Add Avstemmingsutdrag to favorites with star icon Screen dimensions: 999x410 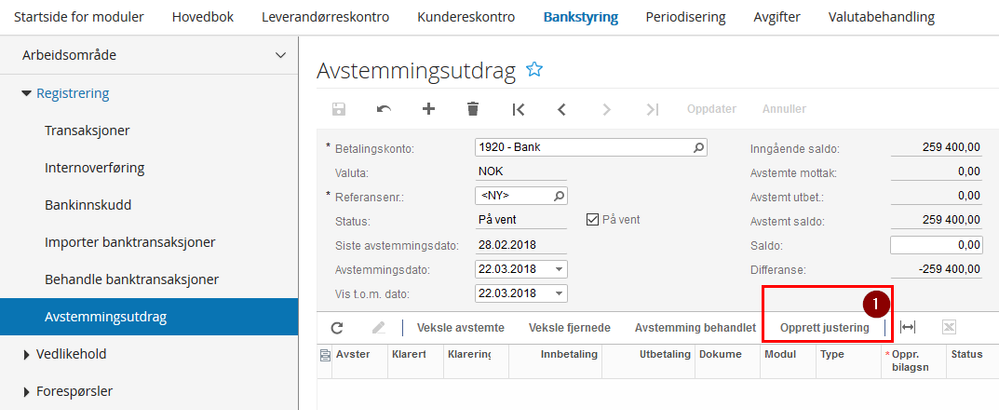[x=534, y=70]
